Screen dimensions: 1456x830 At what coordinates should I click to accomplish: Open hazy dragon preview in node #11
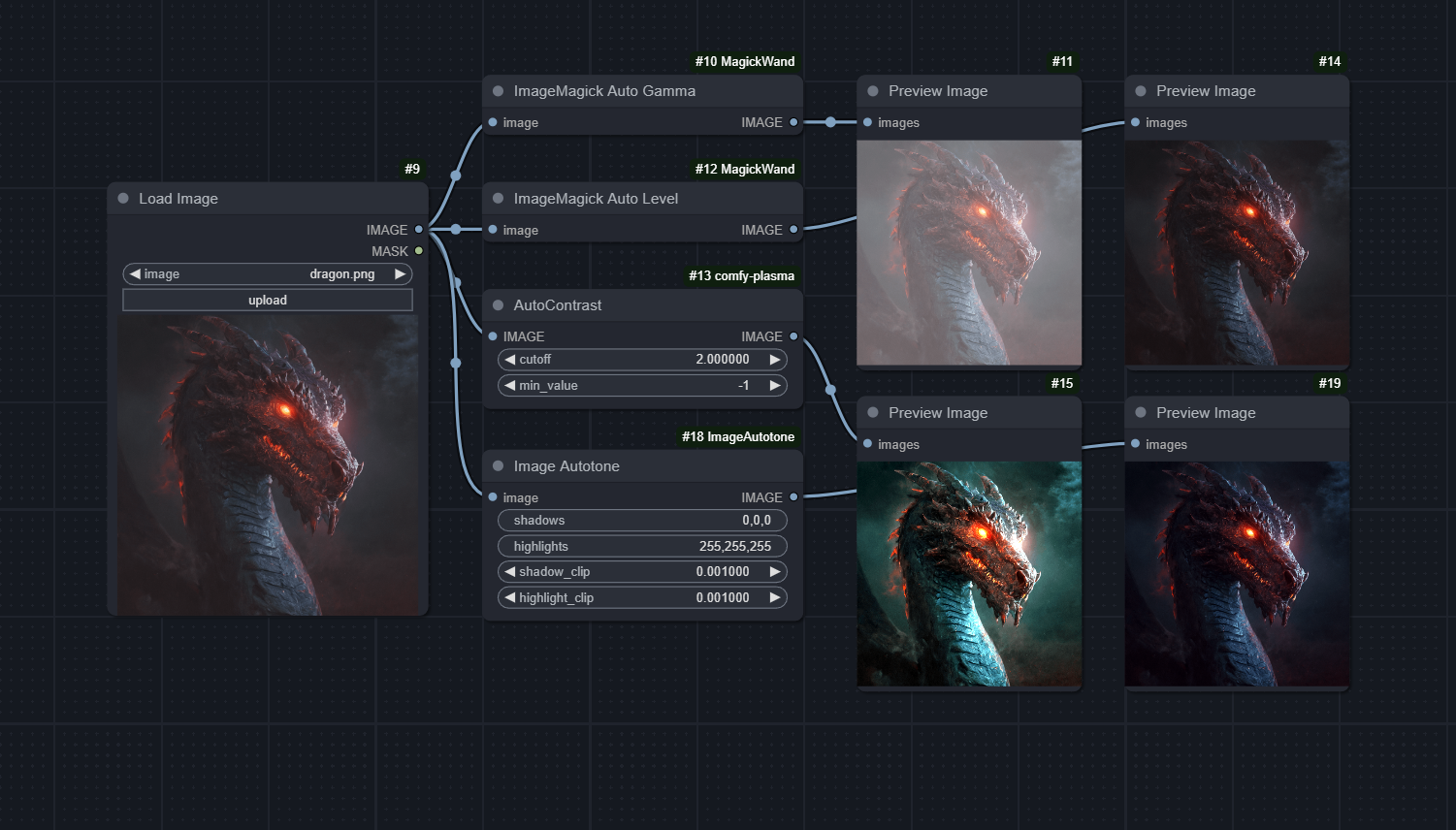click(969, 253)
